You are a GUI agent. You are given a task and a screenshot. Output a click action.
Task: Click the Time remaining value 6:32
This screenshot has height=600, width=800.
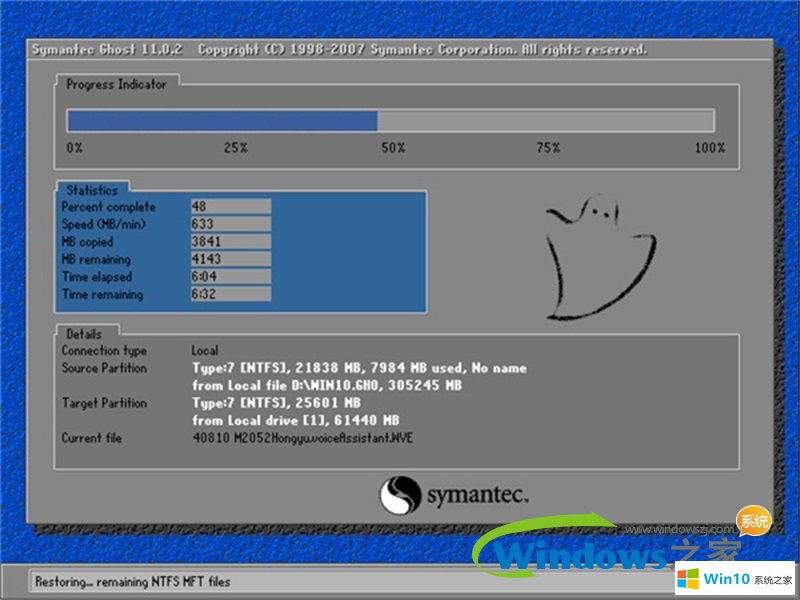tap(231, 294)
